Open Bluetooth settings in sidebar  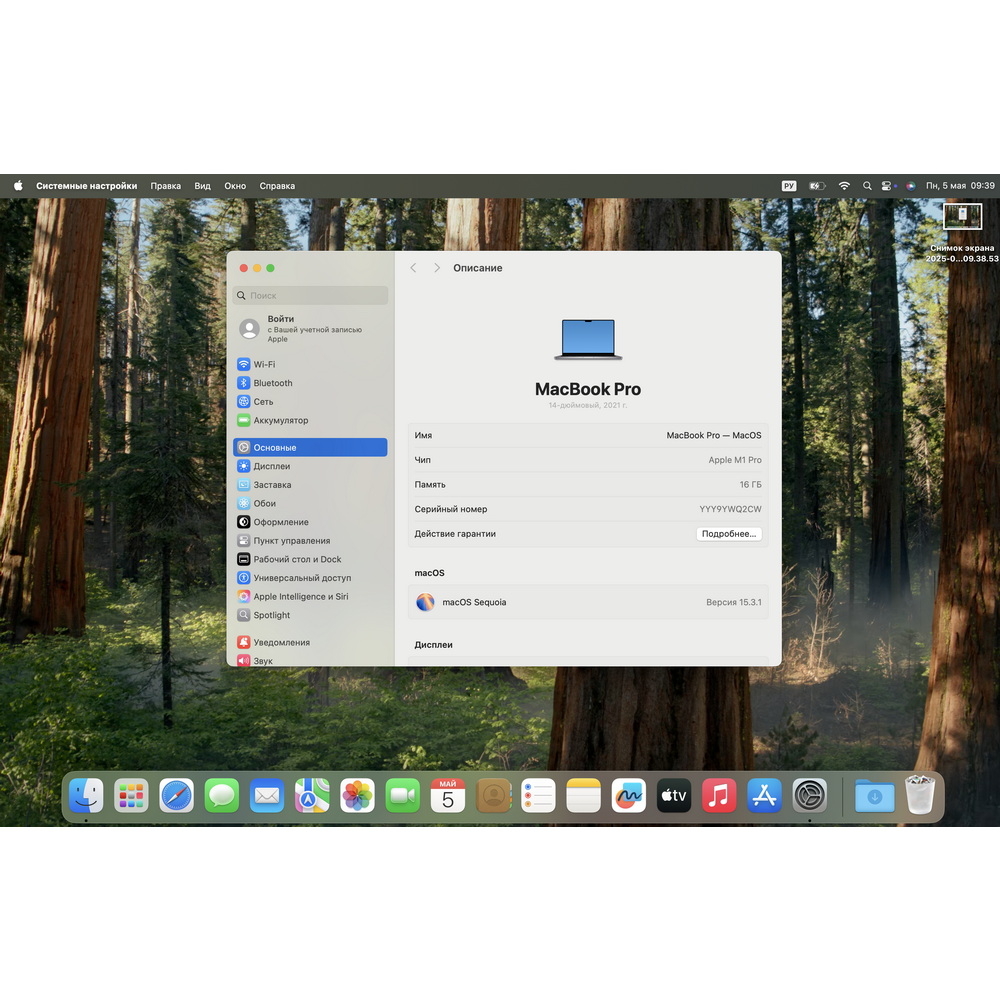pos(311,383)
